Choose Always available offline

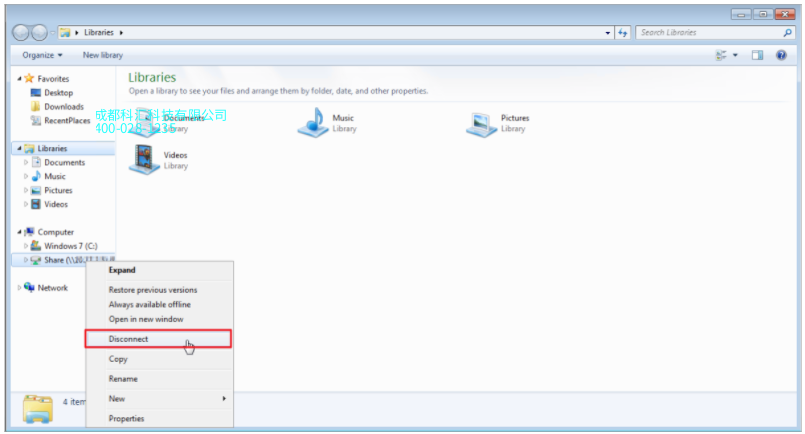(159, 305)
